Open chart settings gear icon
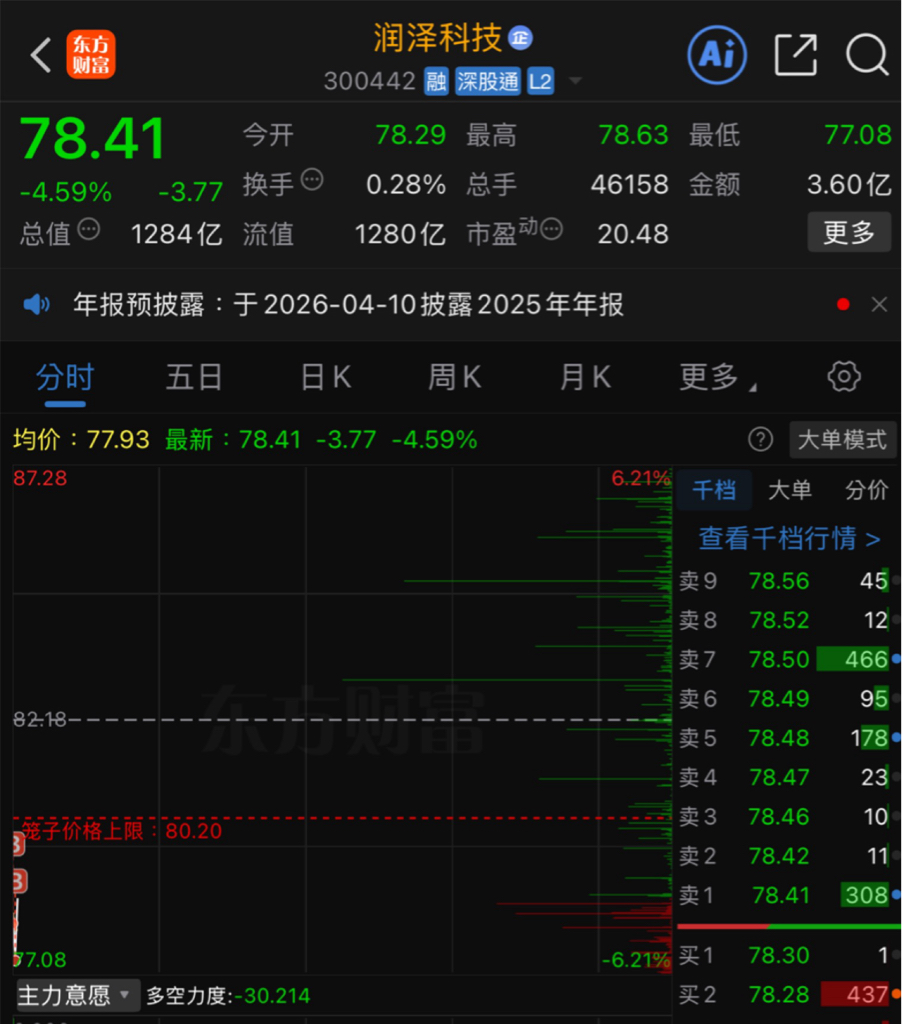Viewport: 902px width, 1024px height. tap(844, 377)
